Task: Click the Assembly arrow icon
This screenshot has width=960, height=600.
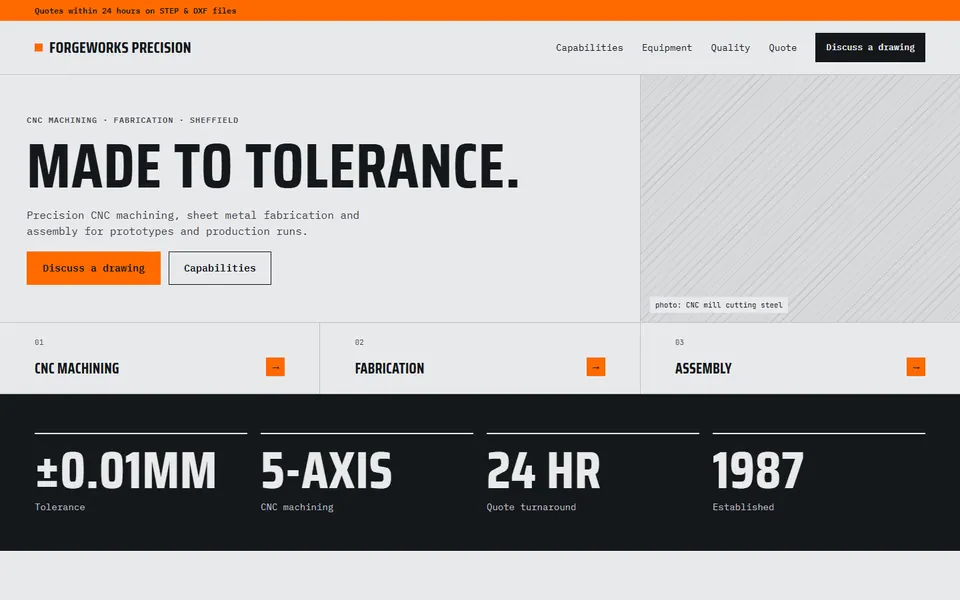Action: pyautogui.click(x=916, y=367)
